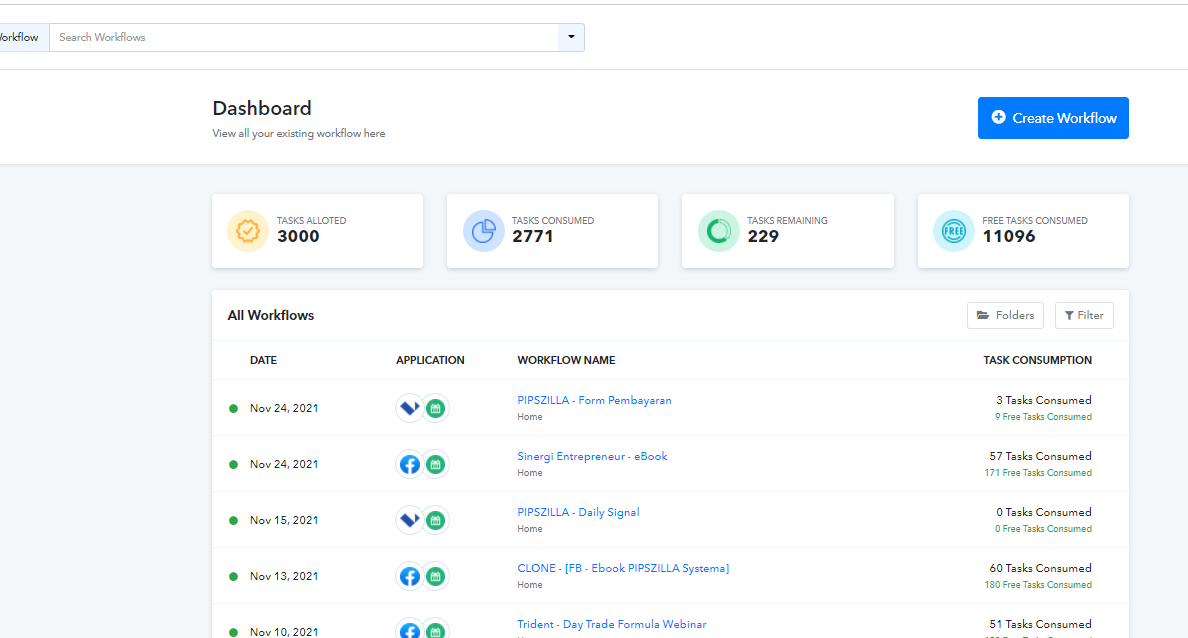1188x638 pixels.
Task: Click the Nov 13, 2021 date cell
Action: 284,577
